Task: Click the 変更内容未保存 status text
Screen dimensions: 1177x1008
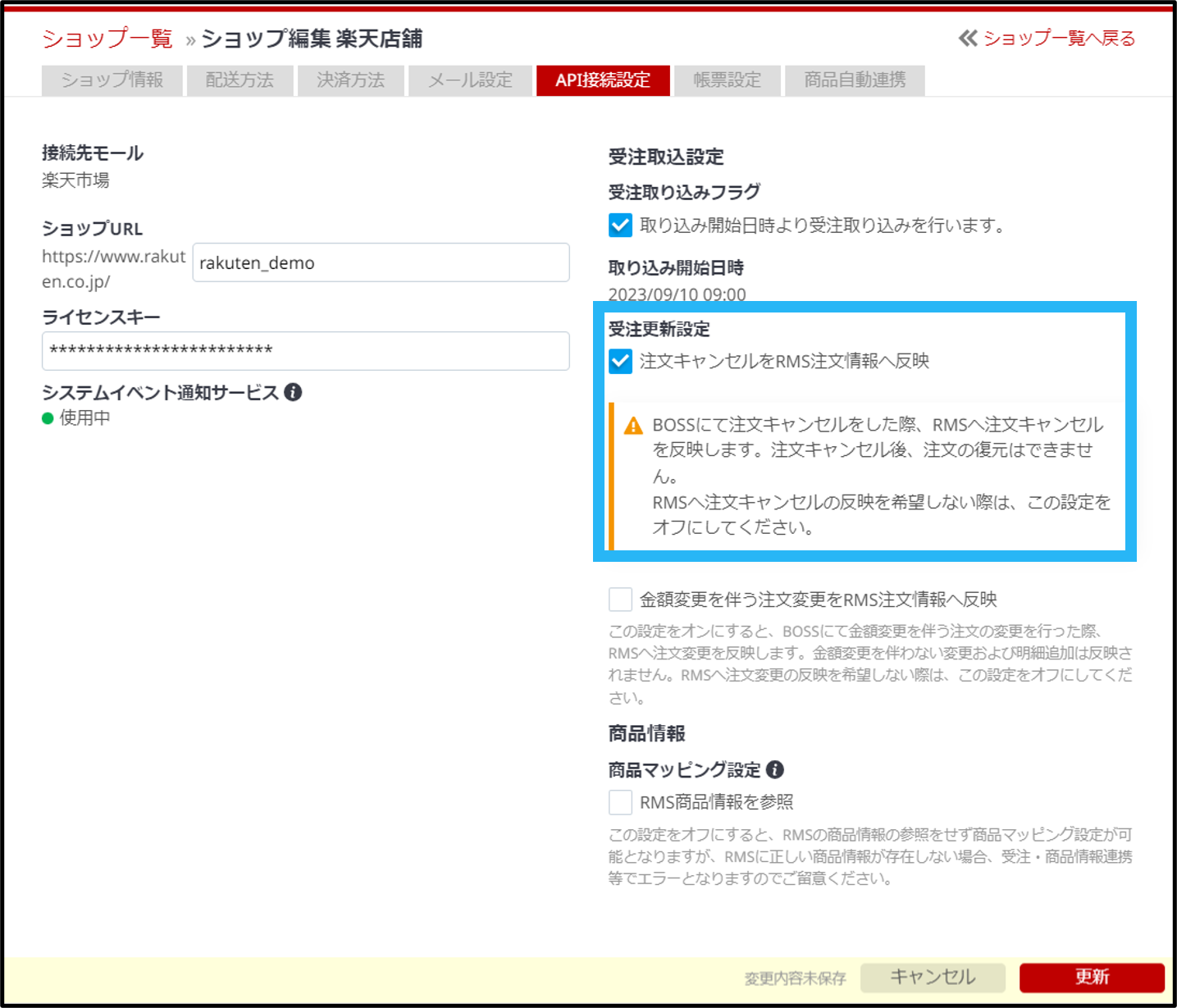Action: point(795,978)
